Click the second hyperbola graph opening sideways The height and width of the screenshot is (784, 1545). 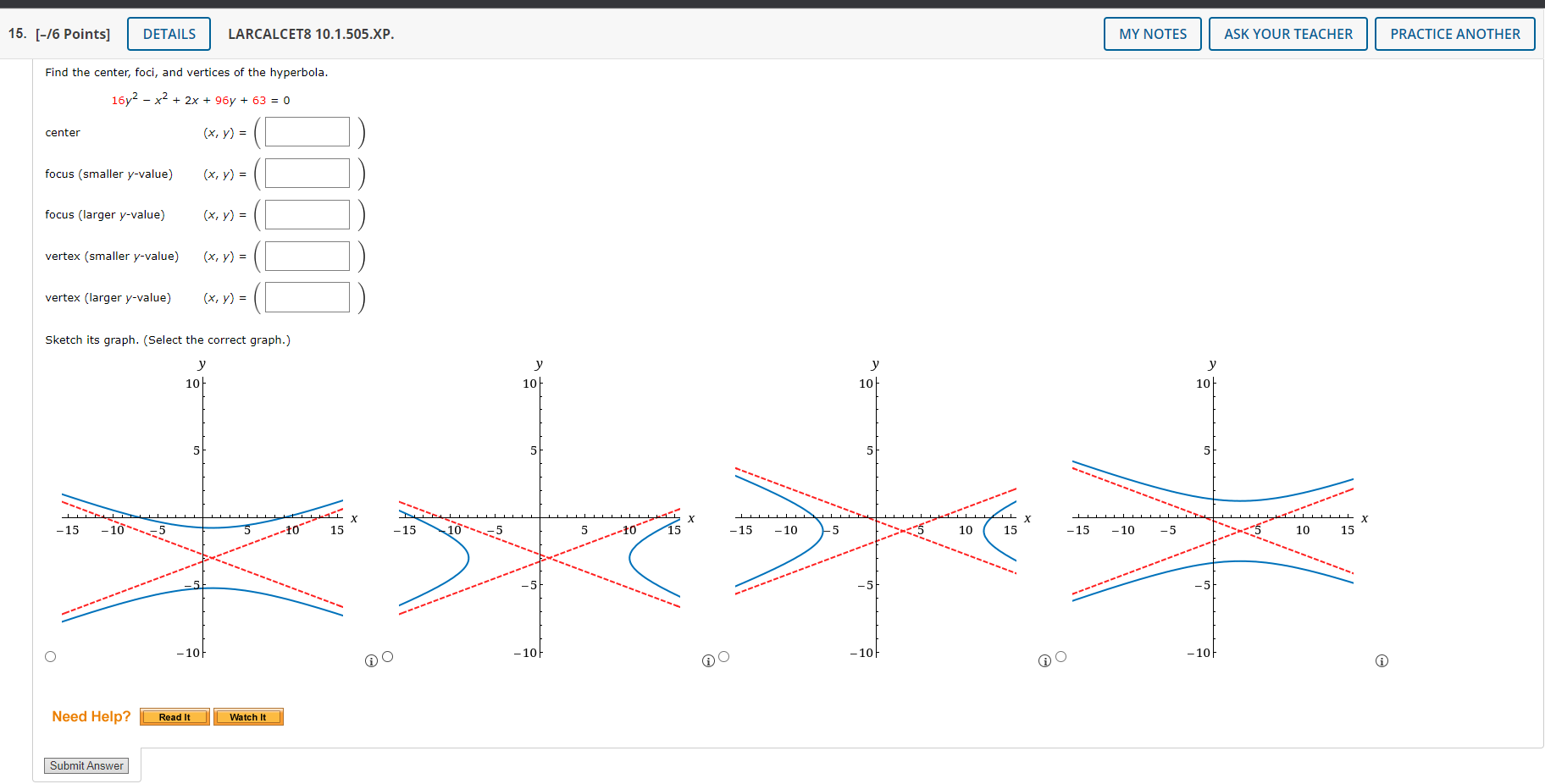545,510
